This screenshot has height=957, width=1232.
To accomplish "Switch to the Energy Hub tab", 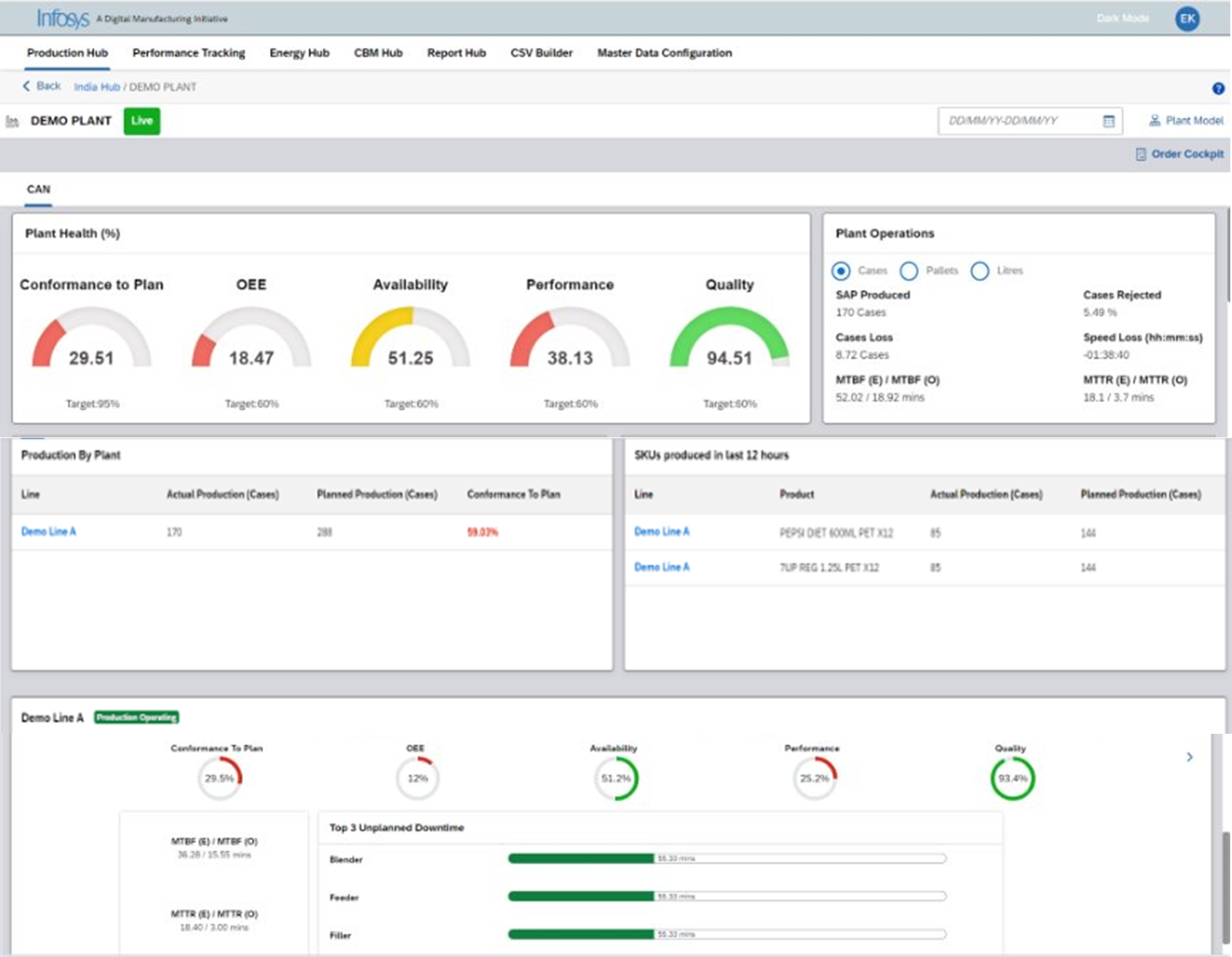I will tap(299, 53).
